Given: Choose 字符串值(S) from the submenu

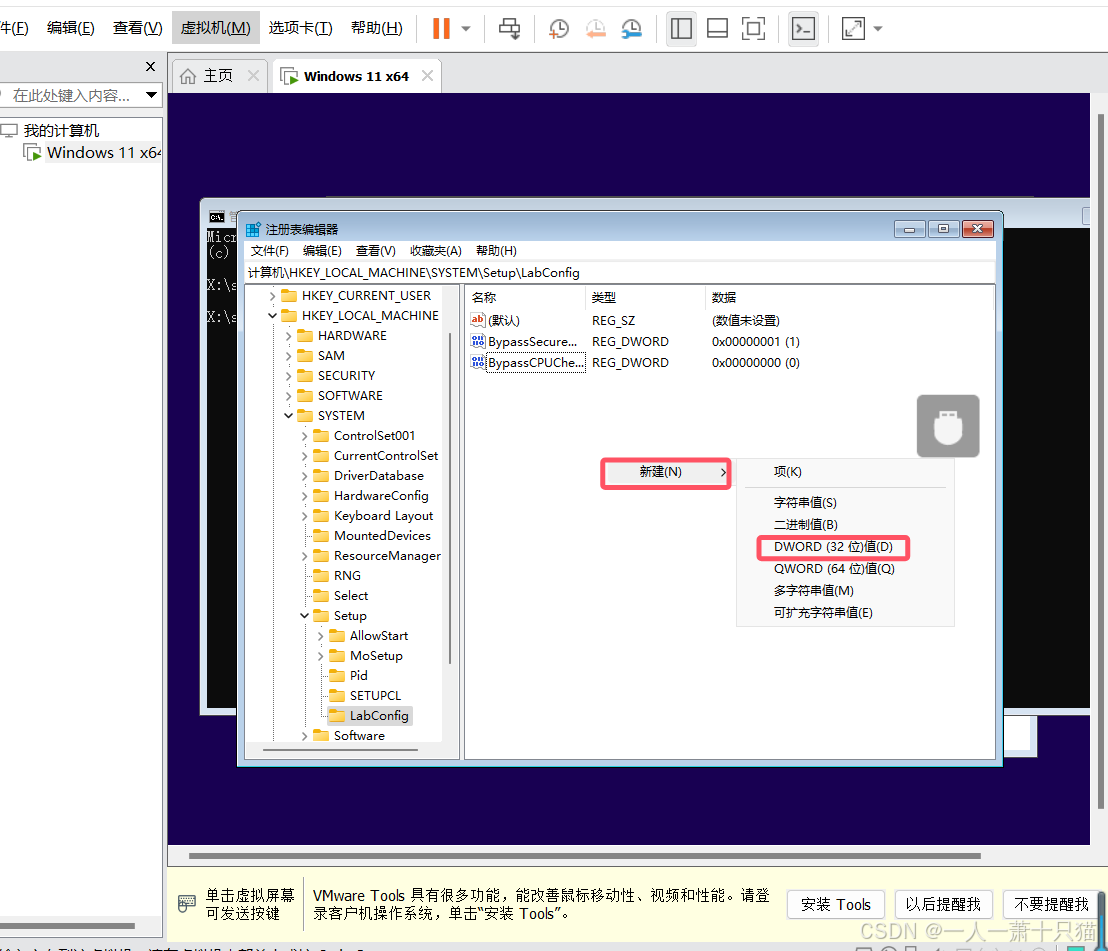Looking at the screenshot, I should (805, 503).
